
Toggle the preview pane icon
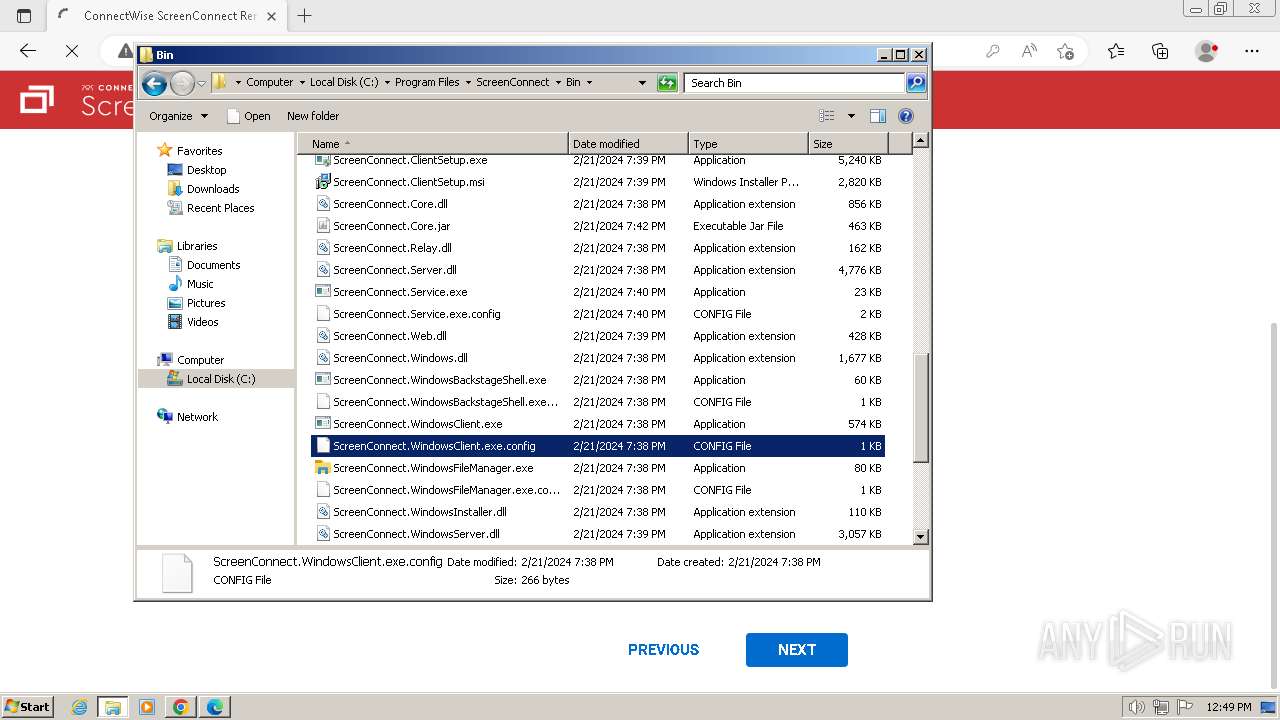(x=878, y=116)
